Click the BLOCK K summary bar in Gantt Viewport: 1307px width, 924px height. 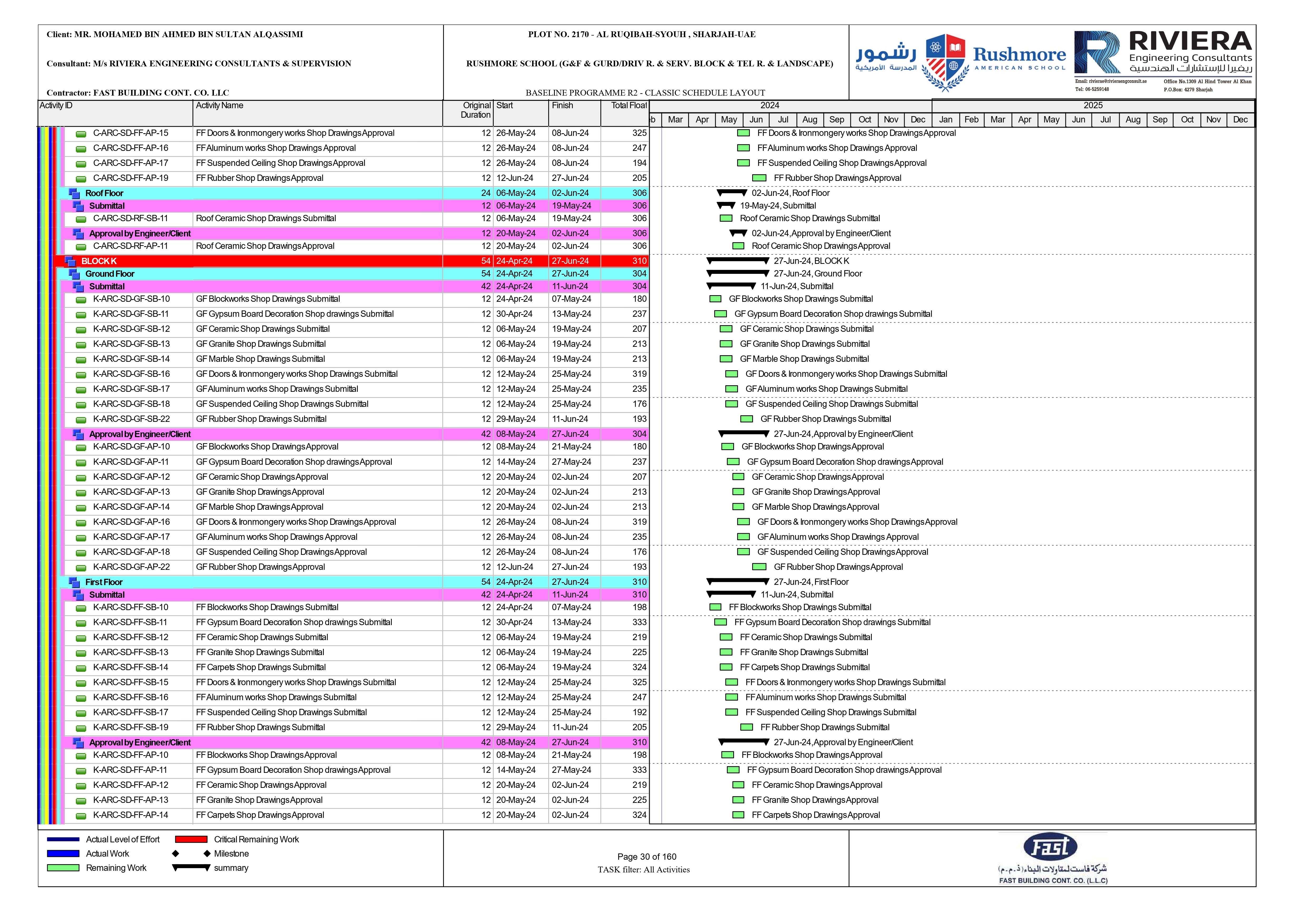tap(738, 261)
